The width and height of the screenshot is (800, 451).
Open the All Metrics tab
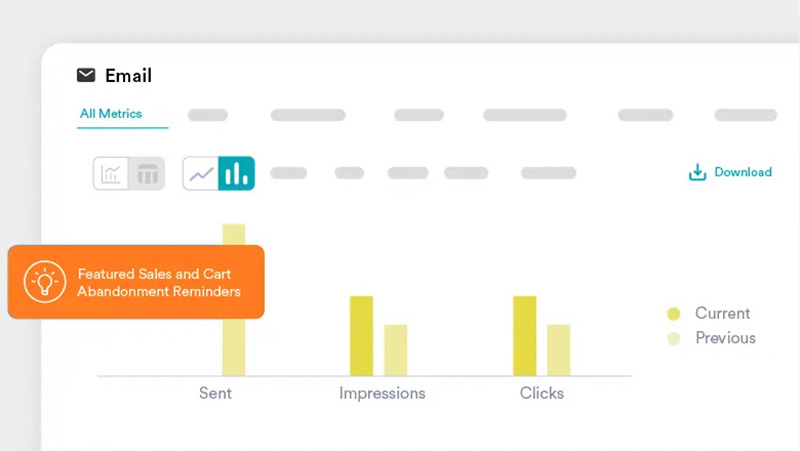click(111, 113)
